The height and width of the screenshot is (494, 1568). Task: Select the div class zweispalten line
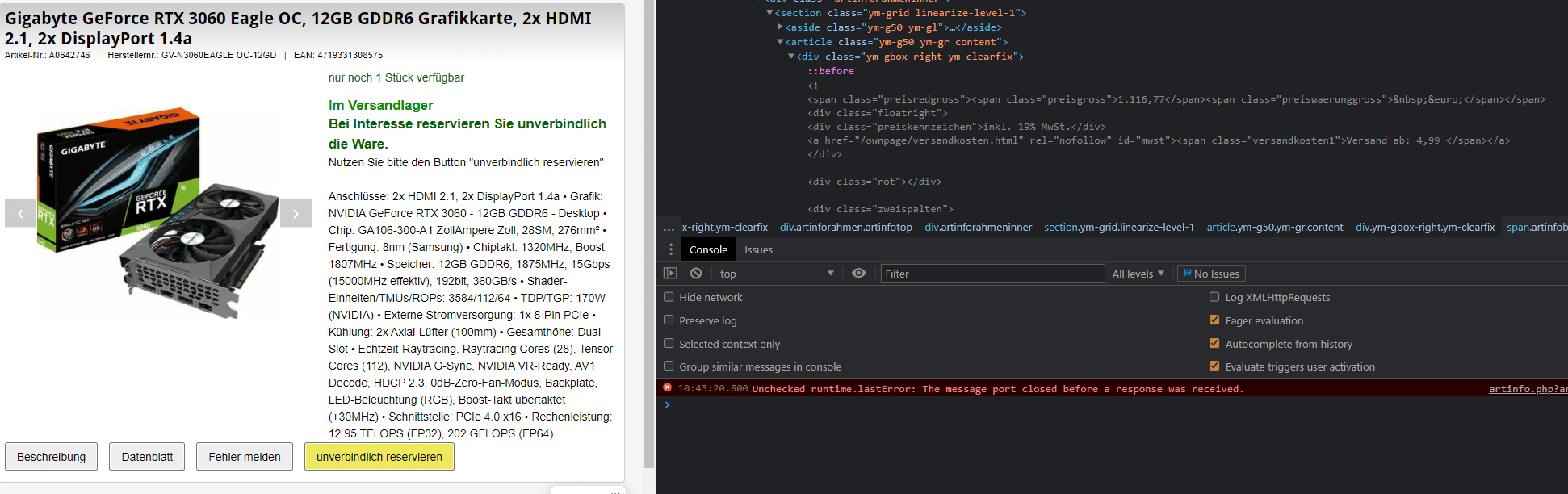pos(880,209)
